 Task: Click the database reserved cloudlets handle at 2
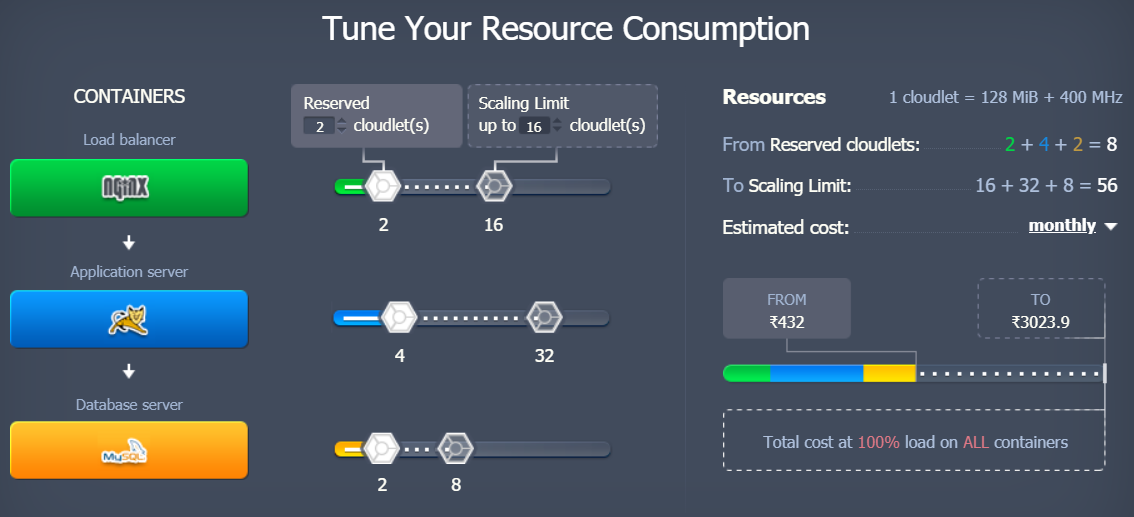381,447
